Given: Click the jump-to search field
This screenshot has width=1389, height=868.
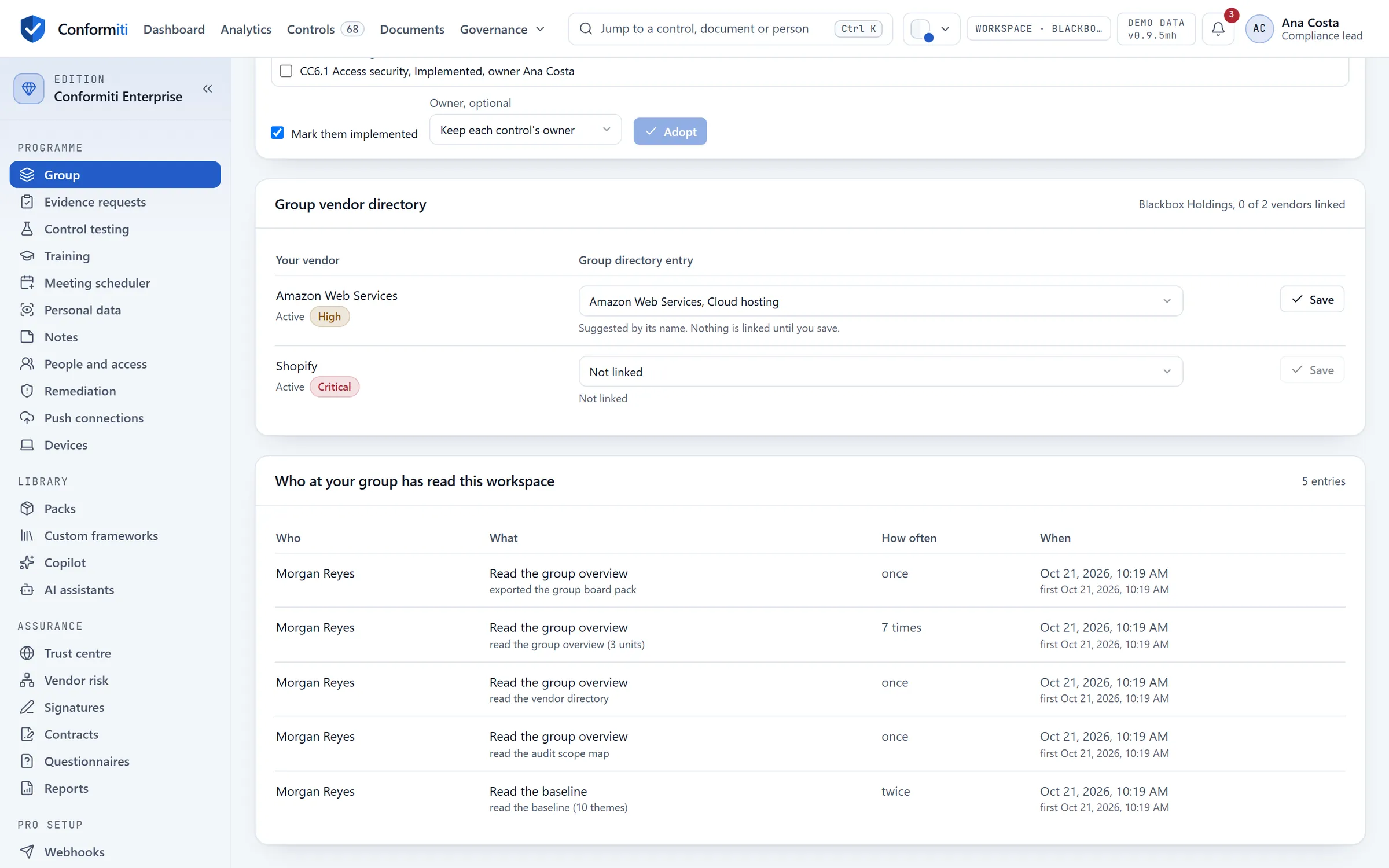Looking at the screenshot, I should [x=730, y=28].
